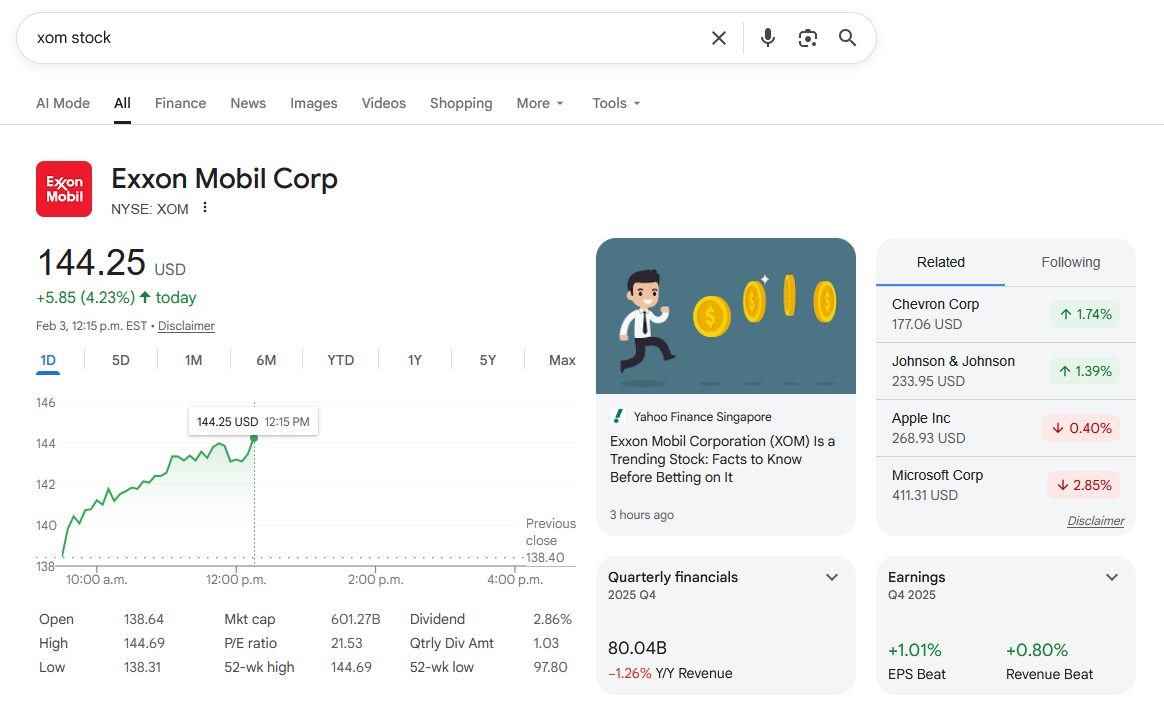Expand the Quarterly financials card
The image size is (1164, 702).
click(831, 578)
